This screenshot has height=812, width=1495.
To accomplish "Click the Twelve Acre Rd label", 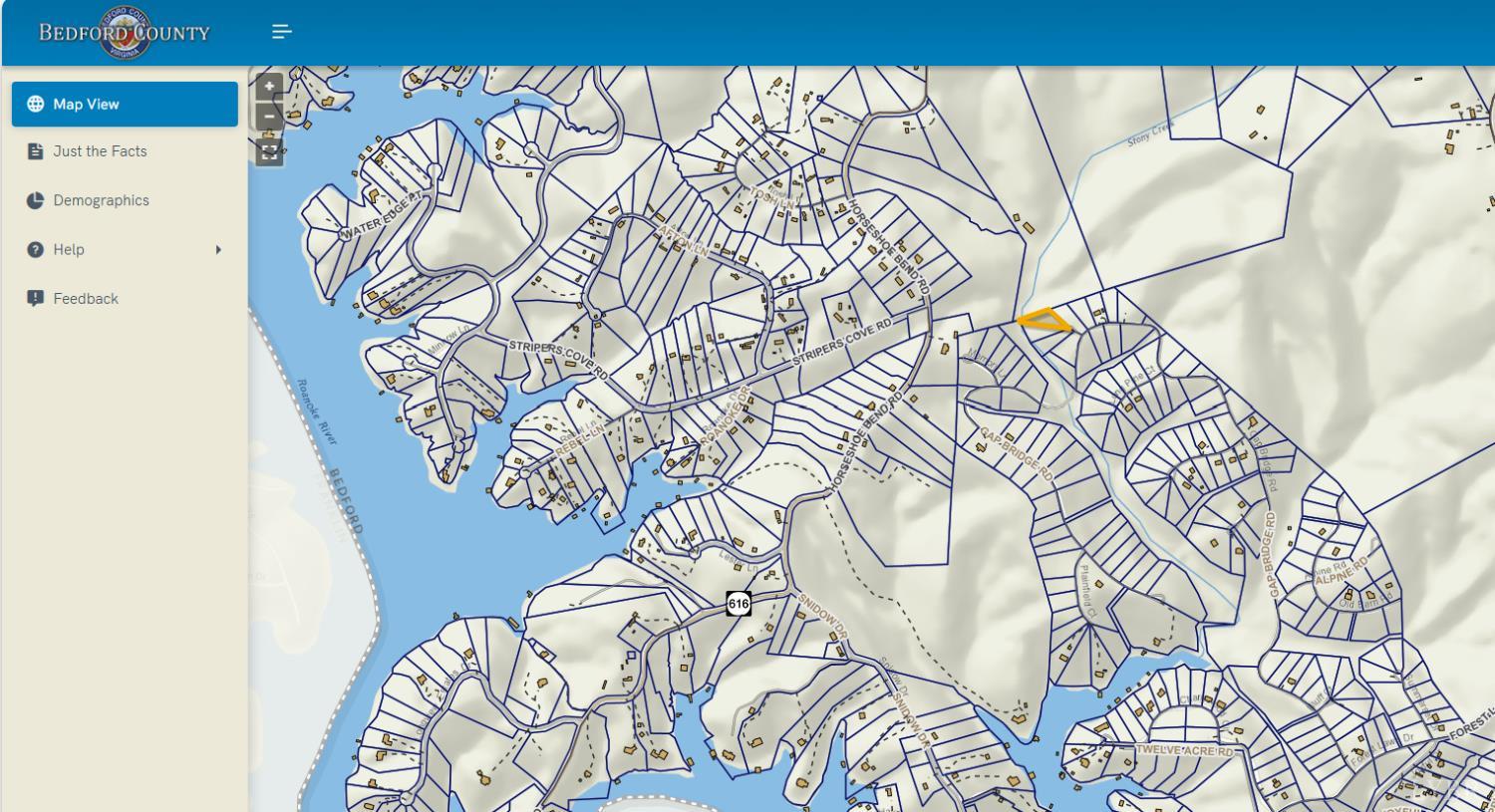I will click(1186, 750).
